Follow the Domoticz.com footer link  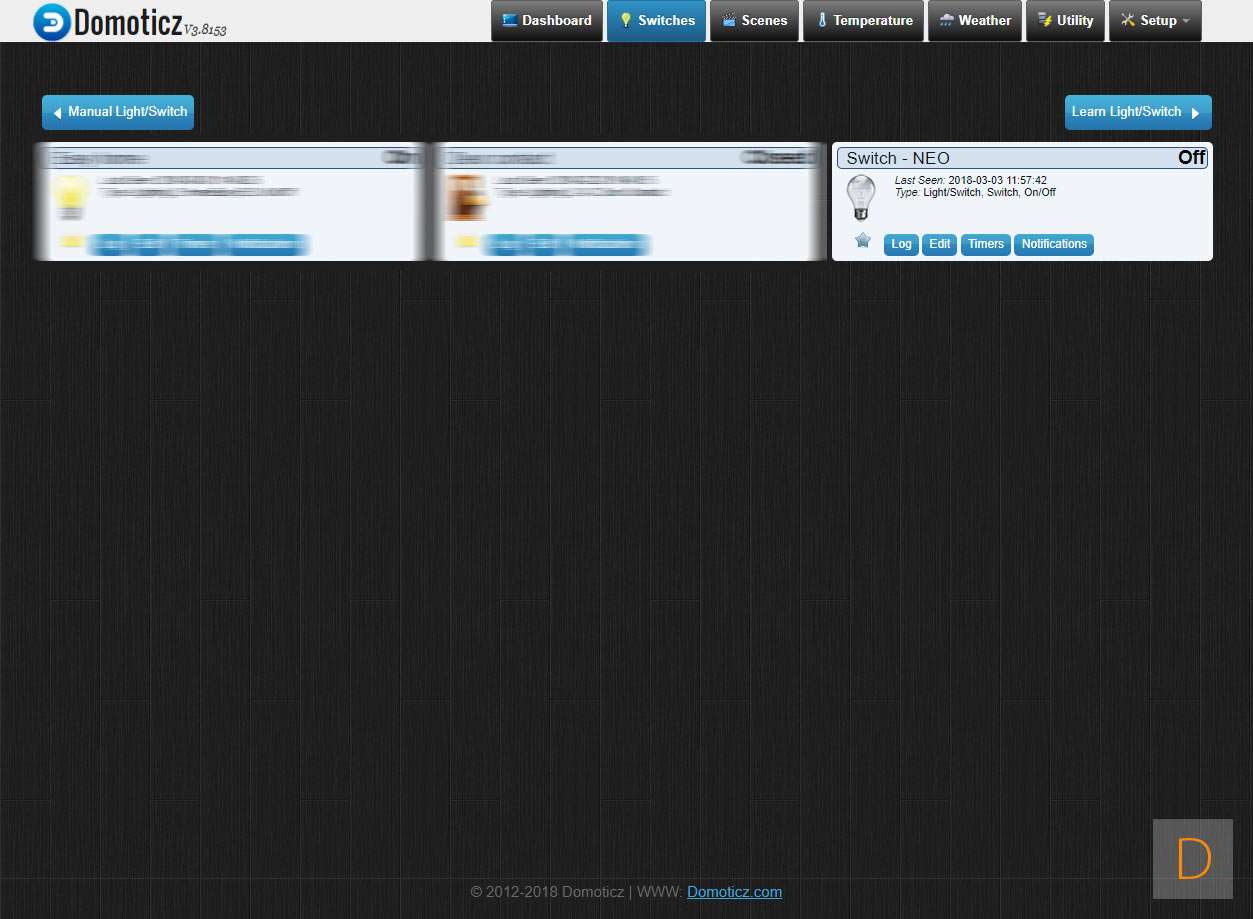(x=734, y=892)
